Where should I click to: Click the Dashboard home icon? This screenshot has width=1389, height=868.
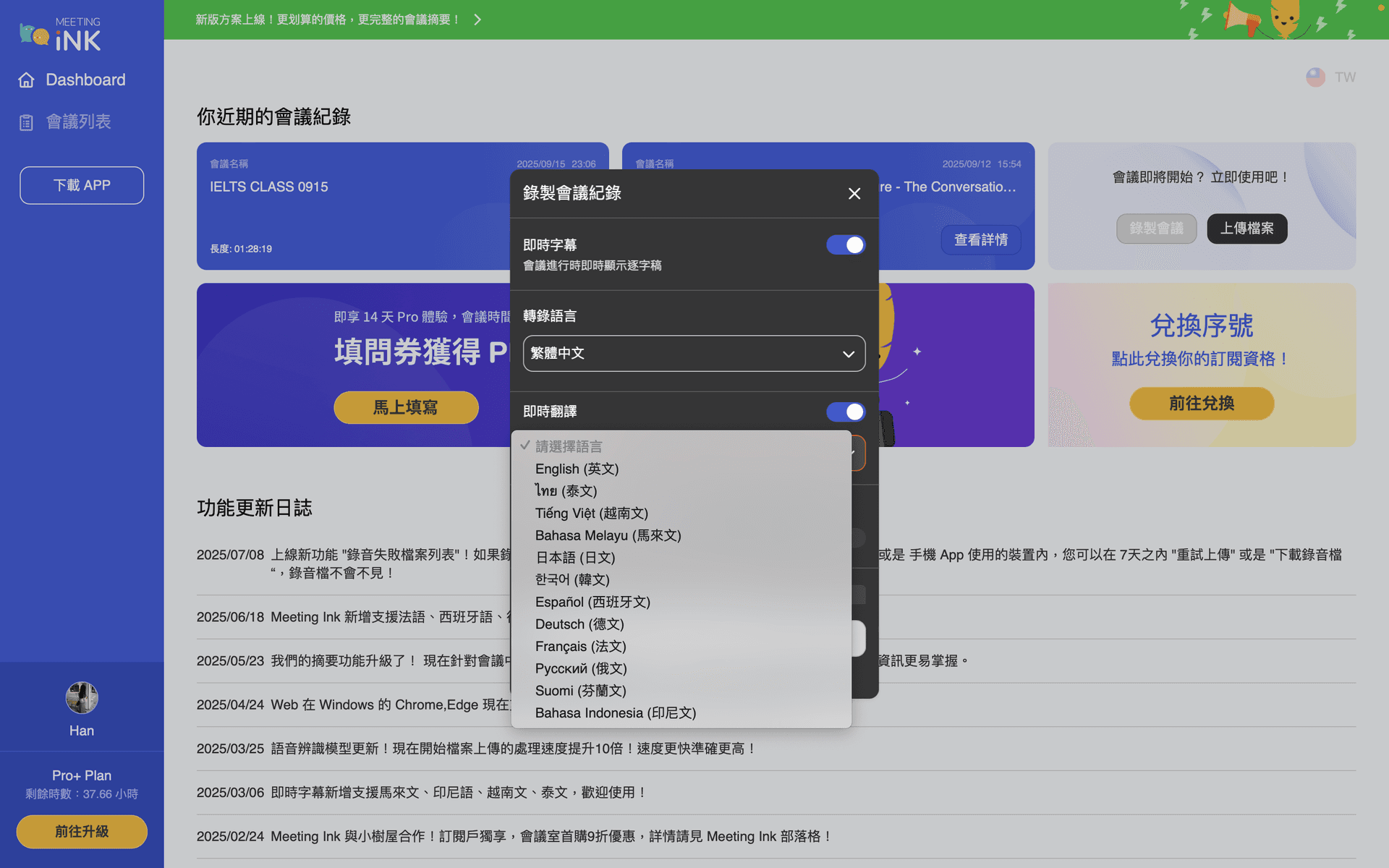27,80
